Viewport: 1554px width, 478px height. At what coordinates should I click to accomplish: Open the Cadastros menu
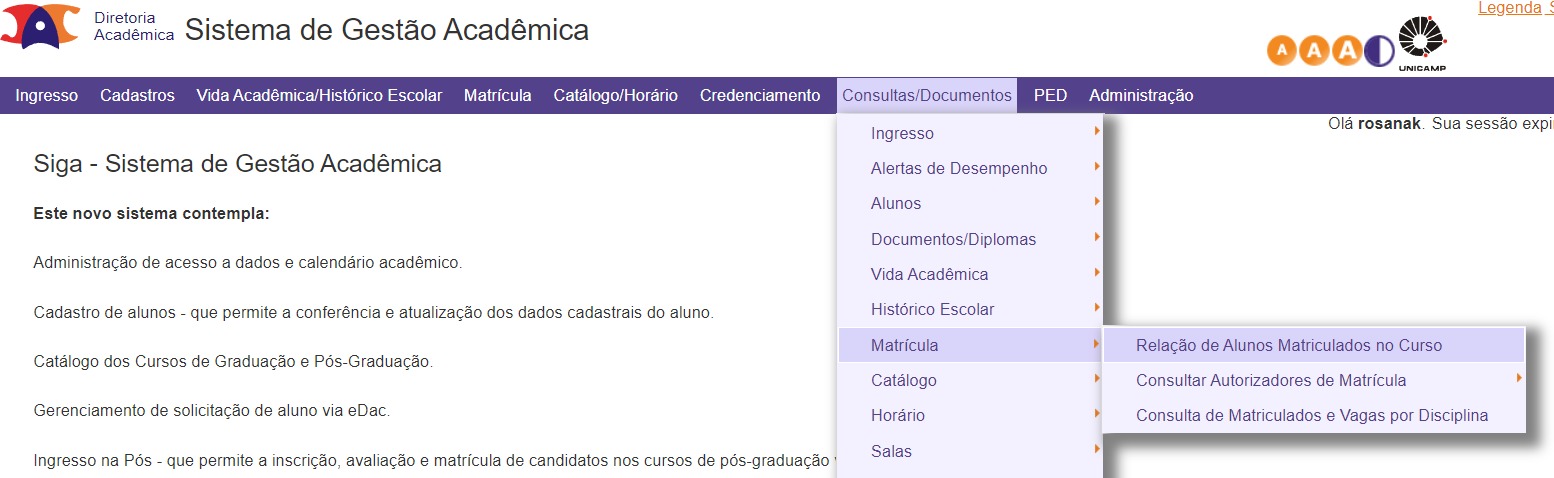click(x=137, y=96)
